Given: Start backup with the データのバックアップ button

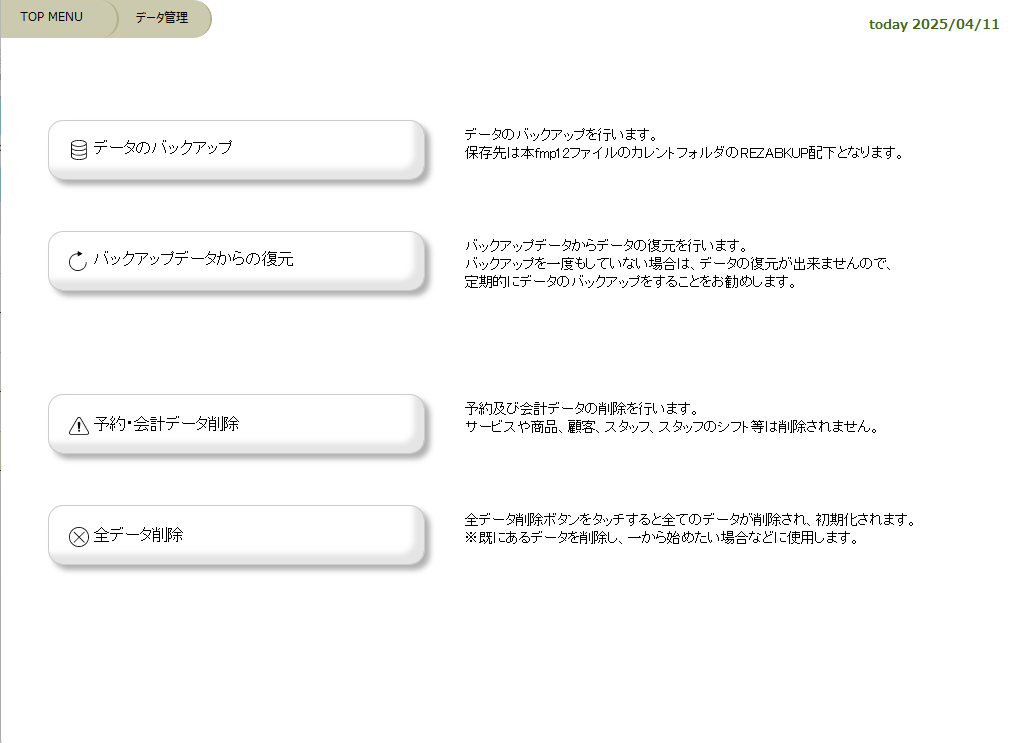Looking at the screenshot, I should pos(237,149).
